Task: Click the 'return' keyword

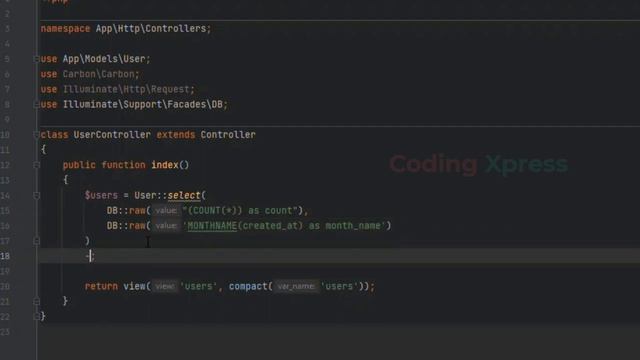Action: (x=101, y=287)
